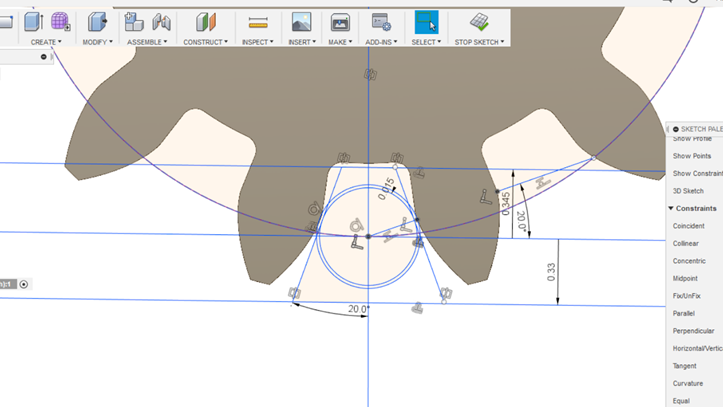Open the SELECT menu label
This screenshot has height=407, width=723.
(426, 42)
